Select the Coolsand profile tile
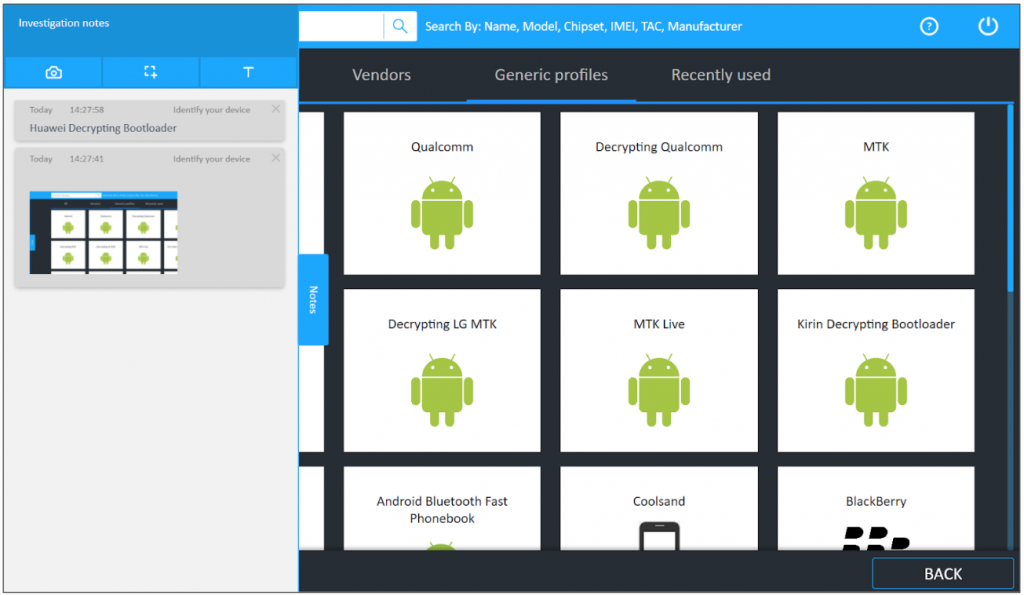The height and width of the screenshot is (596, 1024). [659, 509]
